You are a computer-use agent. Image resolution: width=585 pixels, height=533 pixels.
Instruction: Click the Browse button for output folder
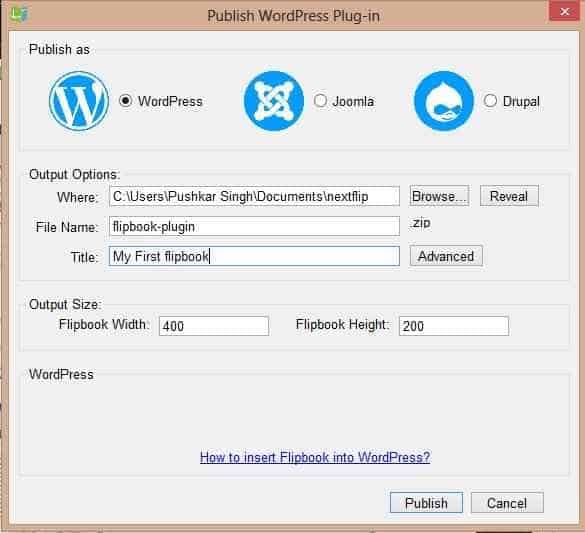pyautogui.click(x=439, y=196)
